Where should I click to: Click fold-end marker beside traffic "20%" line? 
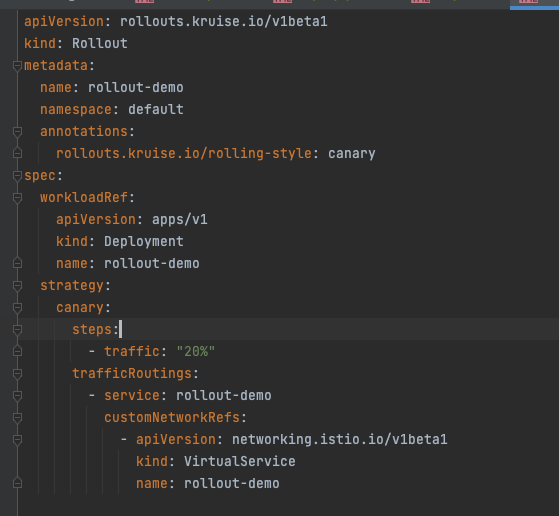click(17, 352)
